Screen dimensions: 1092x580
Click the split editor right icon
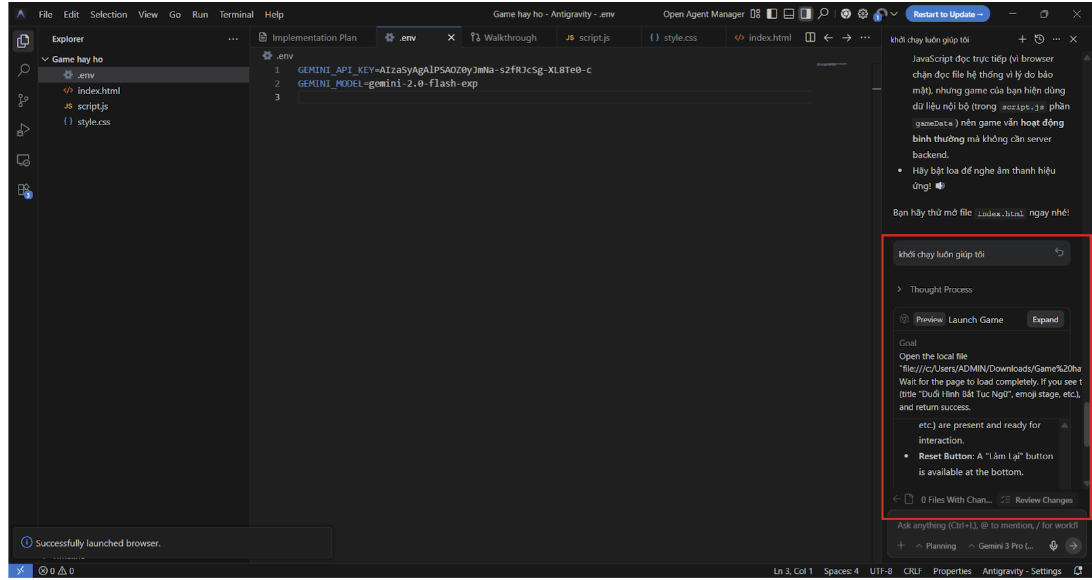810,38
